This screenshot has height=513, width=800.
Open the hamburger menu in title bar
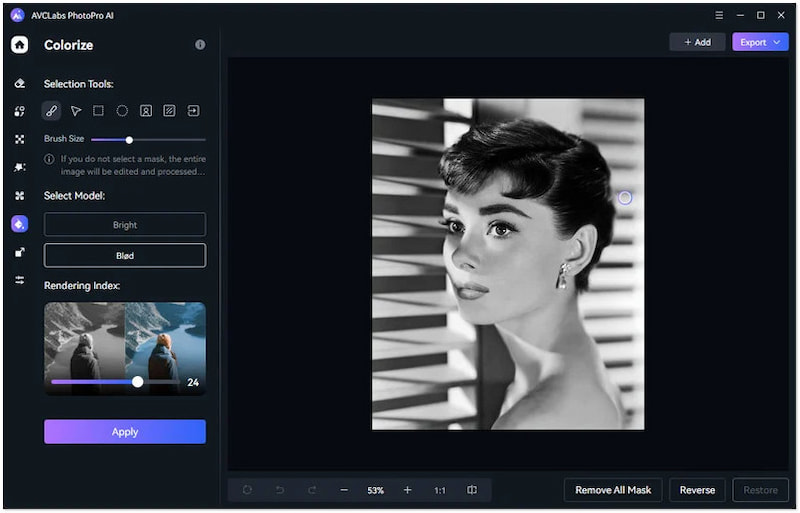(720, 15)
